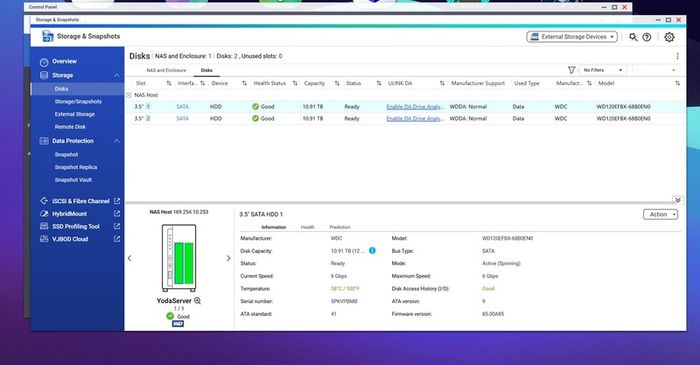700x365 pixels.
Task: Open Remote Disk in sidebar
Action: coord(70,127)
